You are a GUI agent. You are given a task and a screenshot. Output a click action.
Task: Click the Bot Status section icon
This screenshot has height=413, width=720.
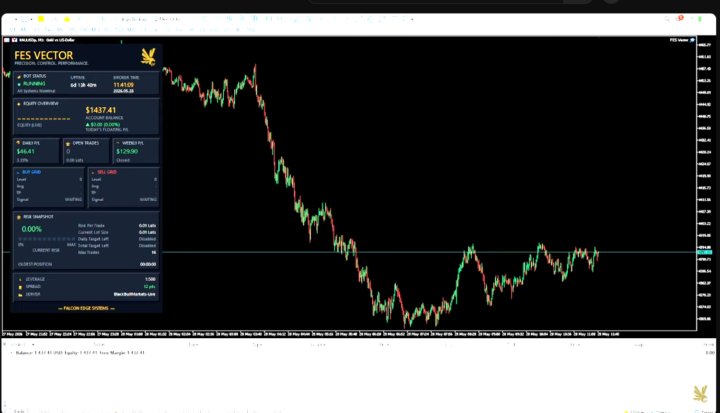[19, 77]
